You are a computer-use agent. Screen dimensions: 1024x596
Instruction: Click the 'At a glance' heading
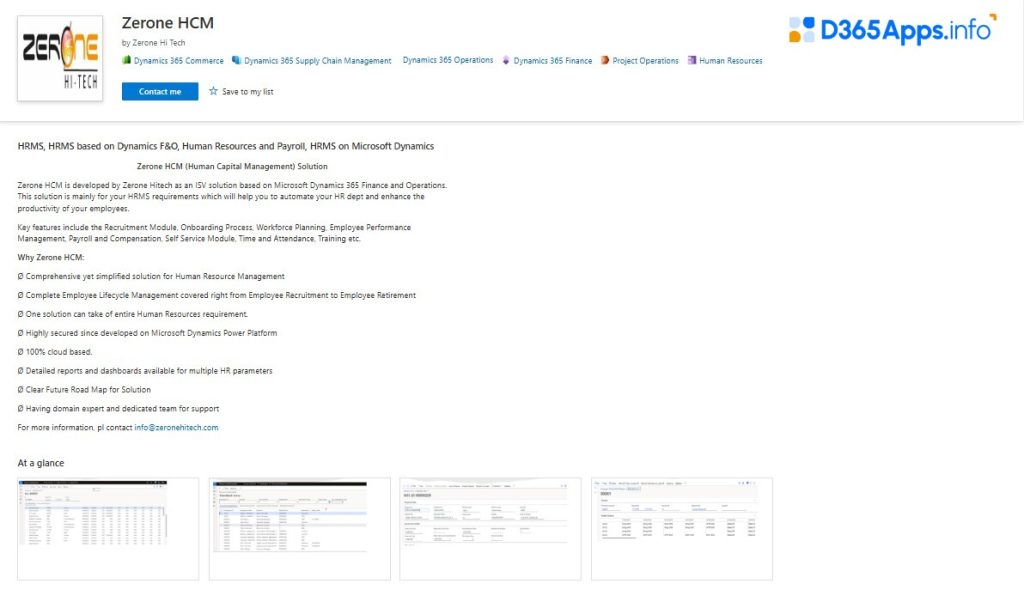(40, 463)
